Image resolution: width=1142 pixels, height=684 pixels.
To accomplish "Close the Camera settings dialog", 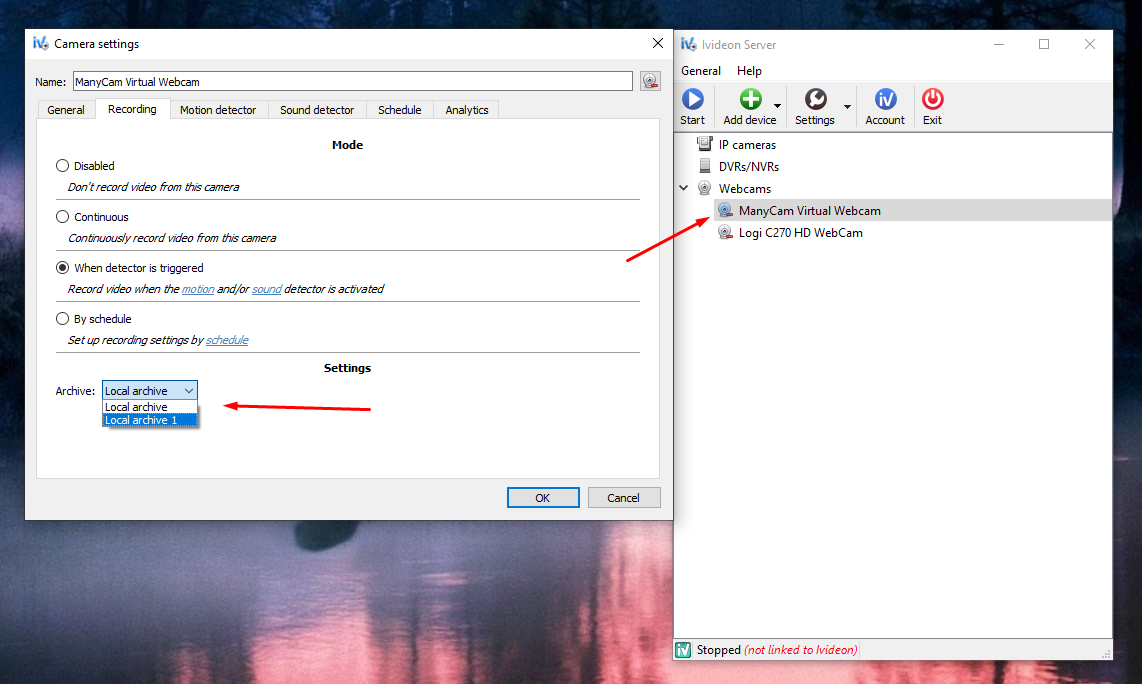I will (658, 44).
